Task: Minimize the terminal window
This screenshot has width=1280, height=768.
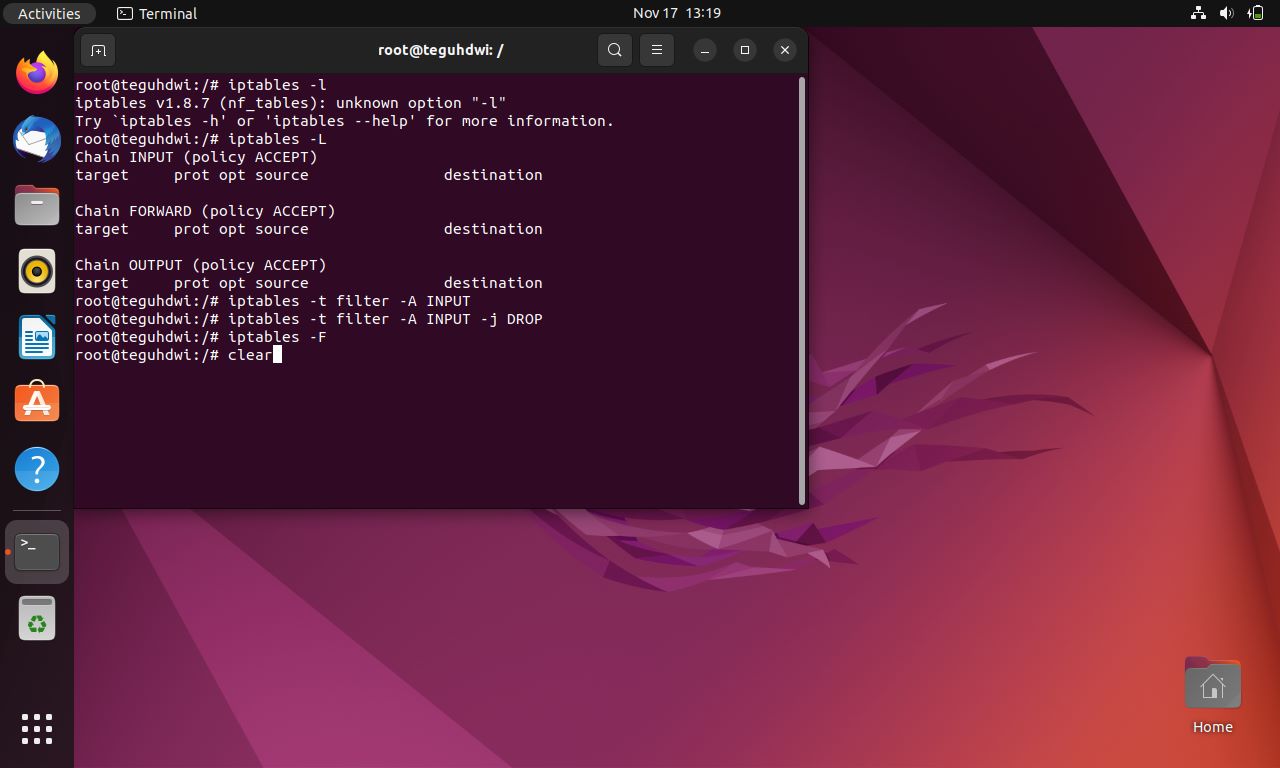Action: [x=705, y=50]
